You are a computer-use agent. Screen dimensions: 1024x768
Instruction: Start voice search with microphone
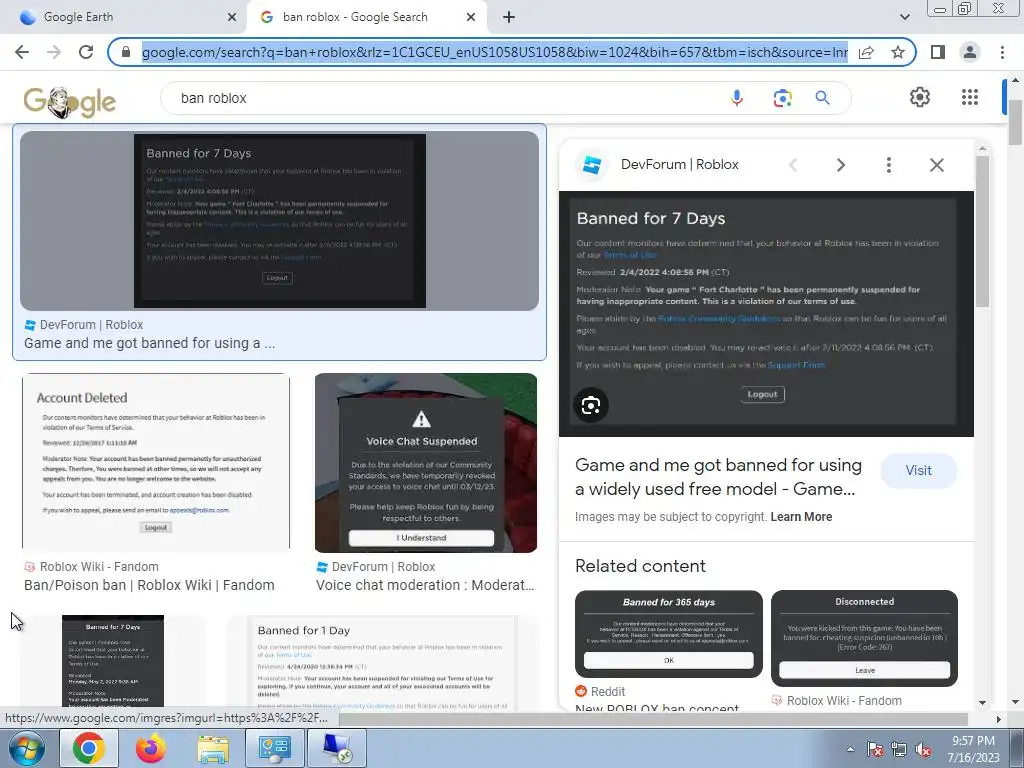pos(737,98)
